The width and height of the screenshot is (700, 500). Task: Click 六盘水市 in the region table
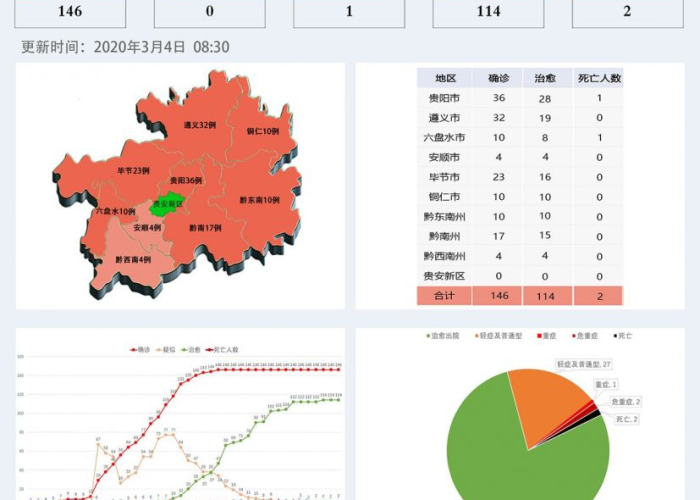pyautogui.click(x=444, y=138)
